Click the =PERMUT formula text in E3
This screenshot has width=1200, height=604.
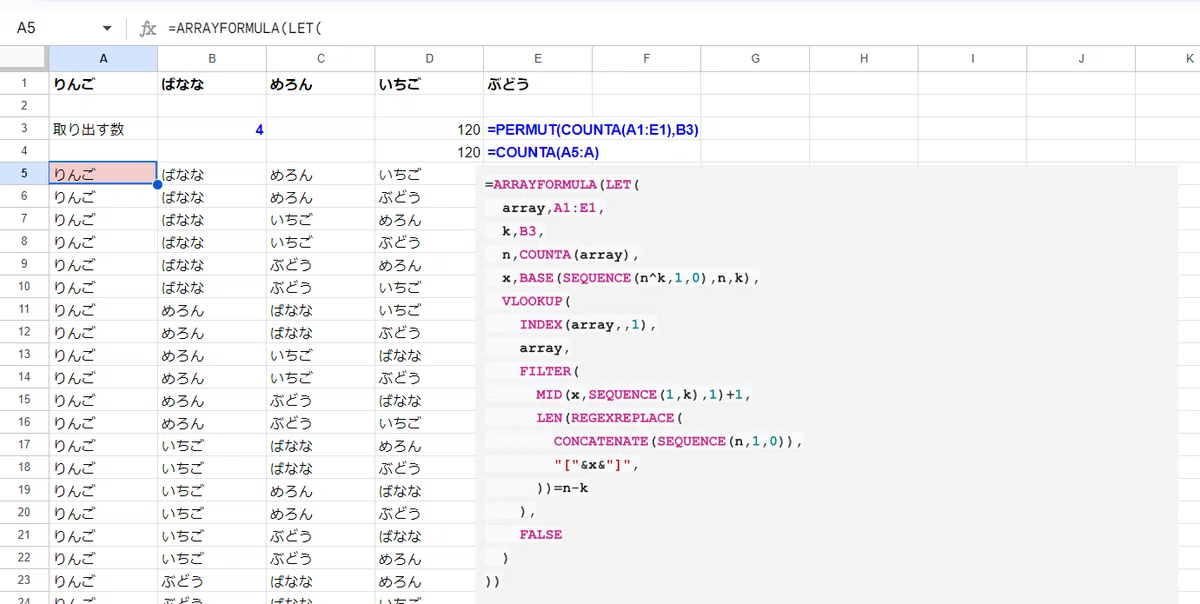(x=593, y=129)
